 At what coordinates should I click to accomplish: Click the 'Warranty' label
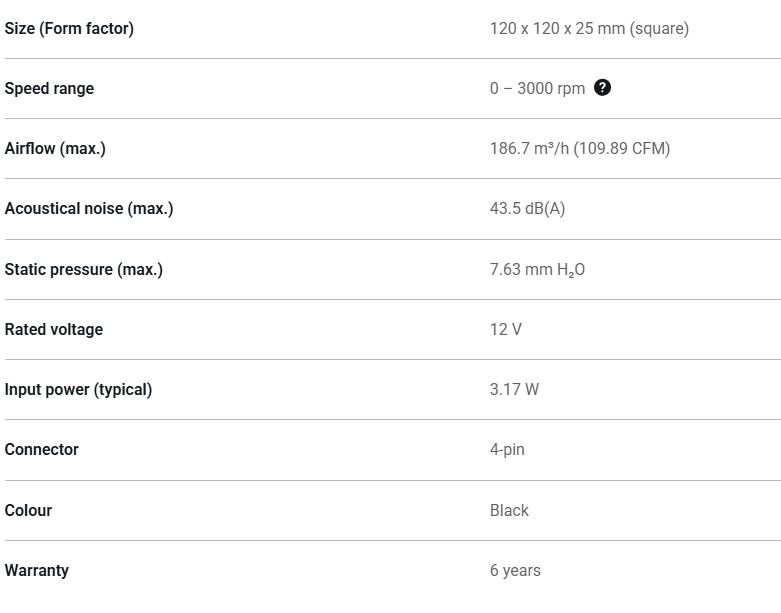click(x=37, y=571)
